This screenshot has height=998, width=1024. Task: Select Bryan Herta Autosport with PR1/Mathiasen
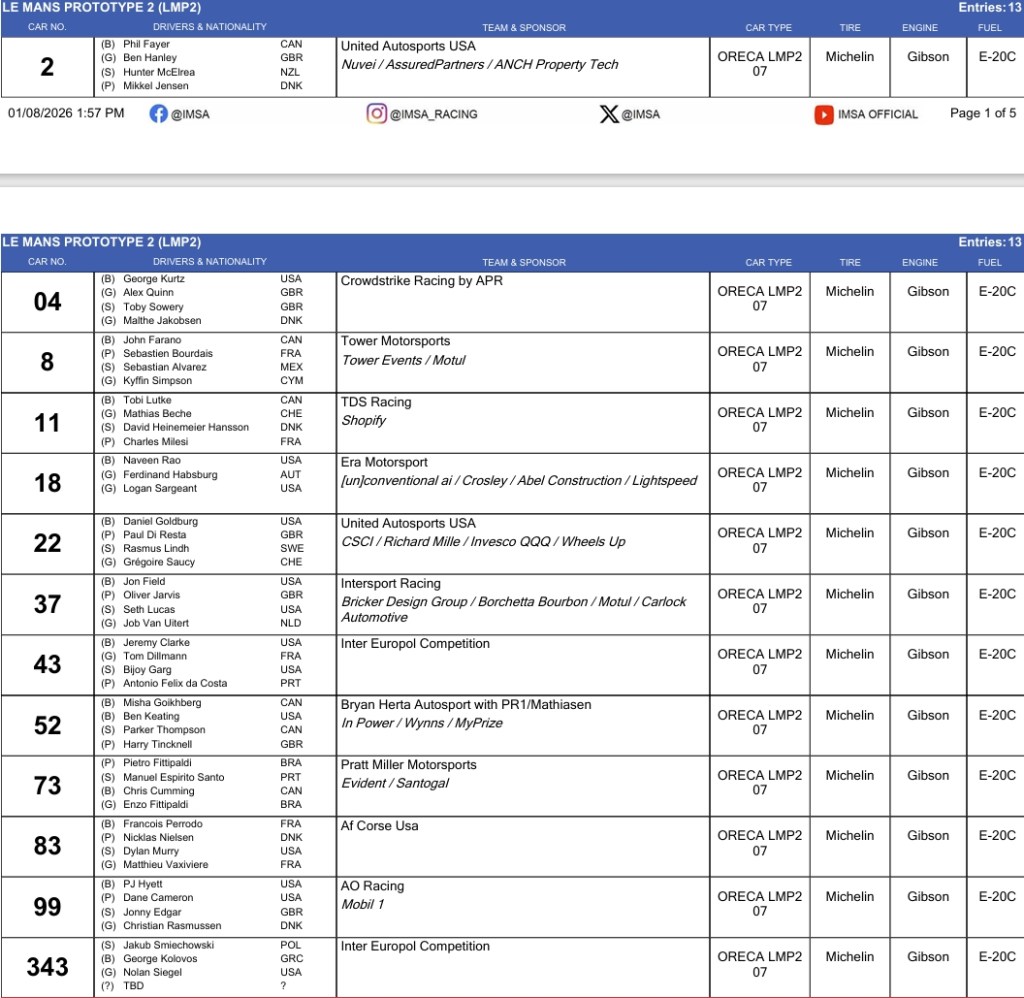[465, 705]
